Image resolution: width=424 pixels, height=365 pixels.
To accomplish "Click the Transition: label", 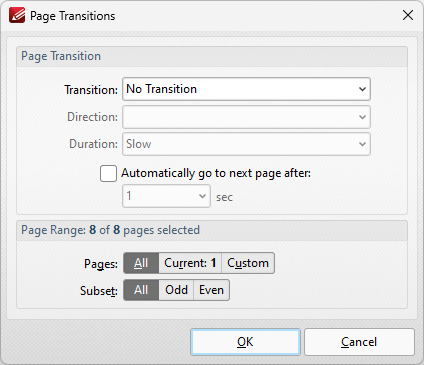I will coord(91,90).
